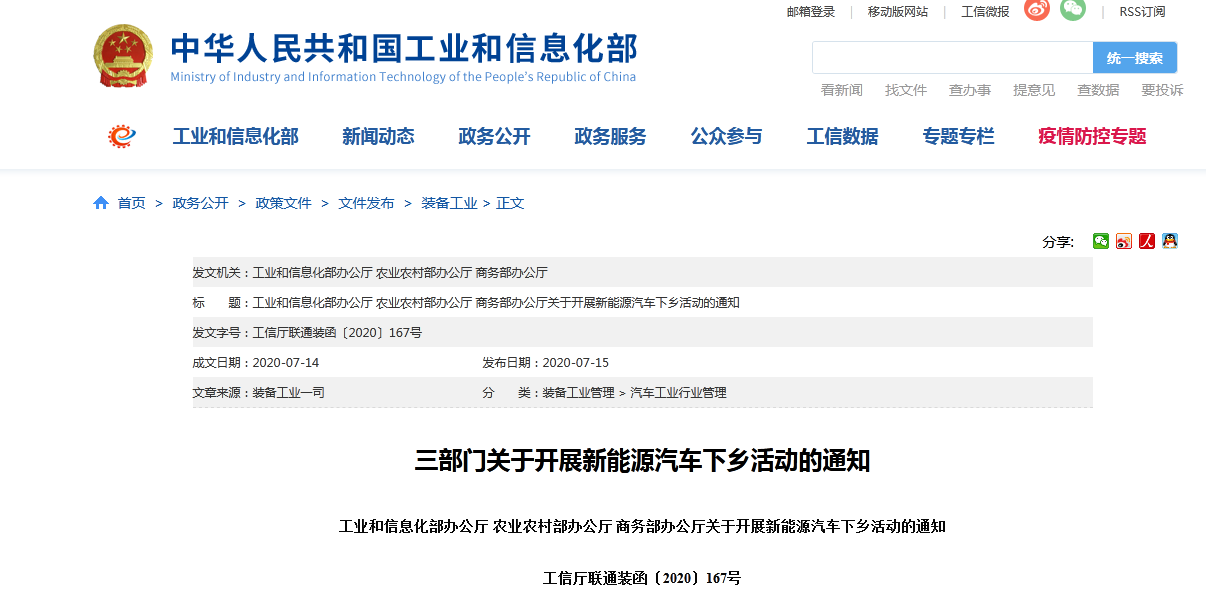Click the home icon in breadcrumb
Screen dimensions: 1206x603
(101, 203)
